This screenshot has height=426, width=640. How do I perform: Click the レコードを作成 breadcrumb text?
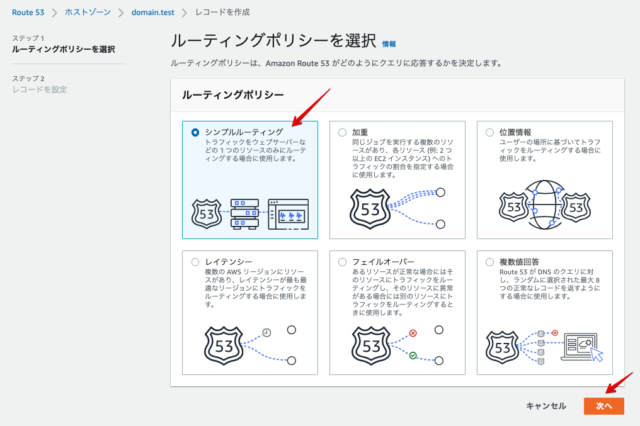(x=222, y=12)
